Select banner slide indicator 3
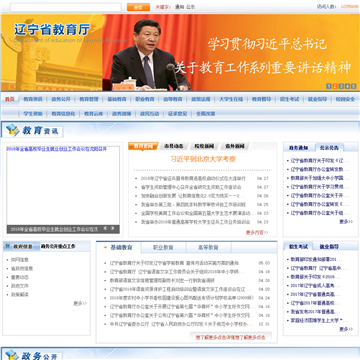Screen dimensions: 360x360 coord(341,86)
